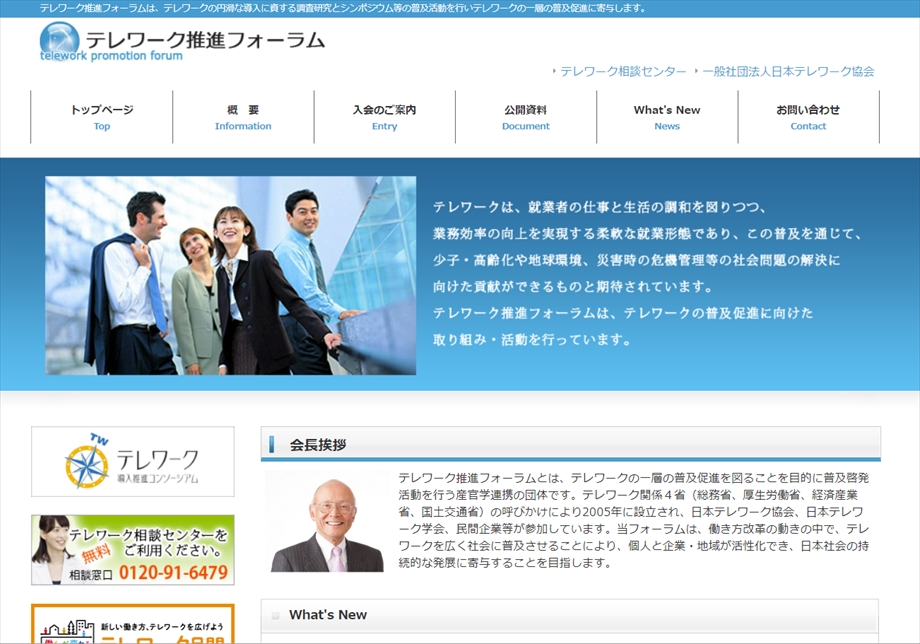Open the 公開資料 Document page
Viewport: 920px width, 644px height.
525,117
